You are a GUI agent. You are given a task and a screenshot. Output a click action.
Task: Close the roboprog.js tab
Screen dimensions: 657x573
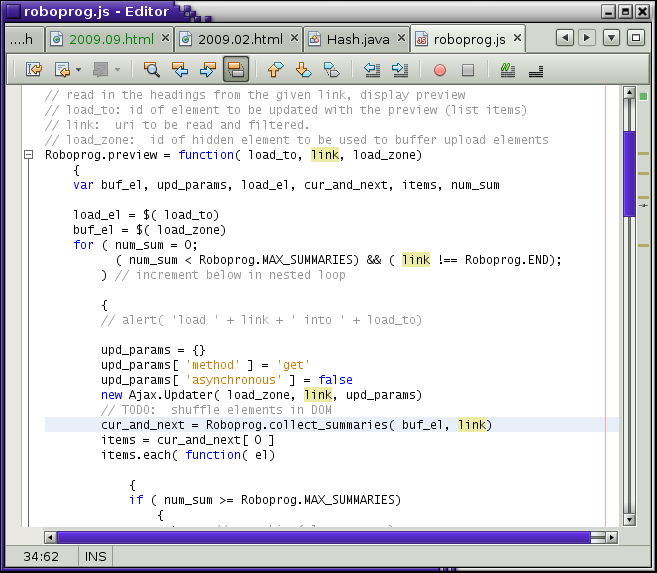[x=517, y=39]
